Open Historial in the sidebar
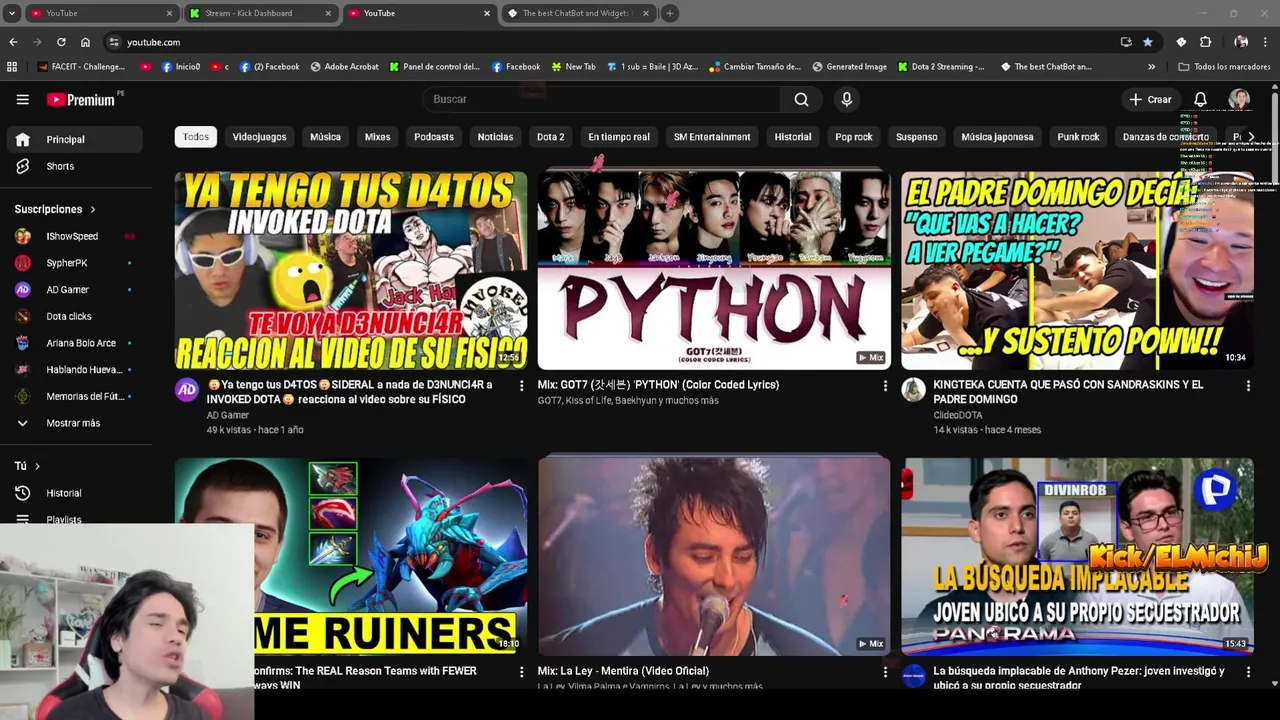Viewport: 1280px width, 720px height. tap(75, 493)
